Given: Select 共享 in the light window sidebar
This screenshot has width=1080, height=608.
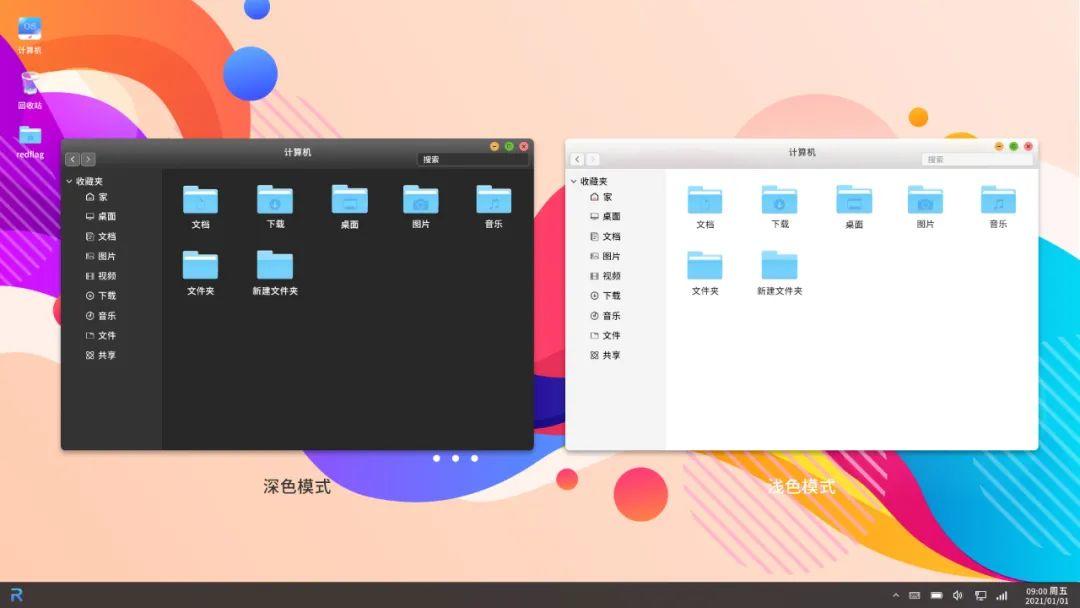Looking at the screenshot, I should pos(610,355).
